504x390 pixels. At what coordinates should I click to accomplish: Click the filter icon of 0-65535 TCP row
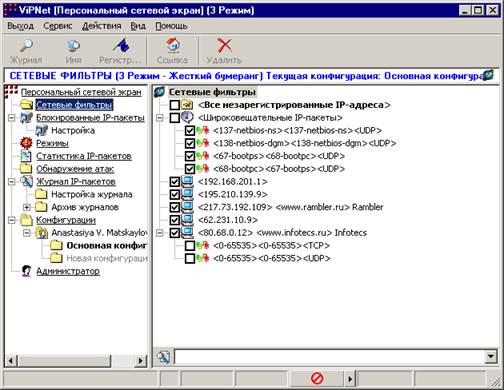[x=203, y=246]
